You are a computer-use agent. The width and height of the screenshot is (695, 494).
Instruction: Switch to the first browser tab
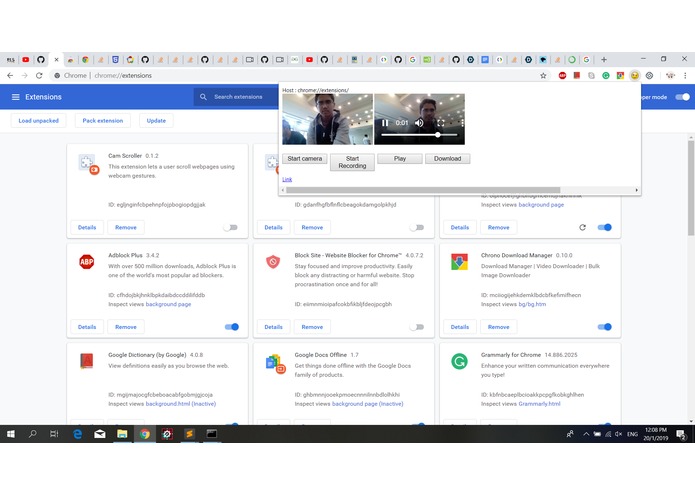11,59
